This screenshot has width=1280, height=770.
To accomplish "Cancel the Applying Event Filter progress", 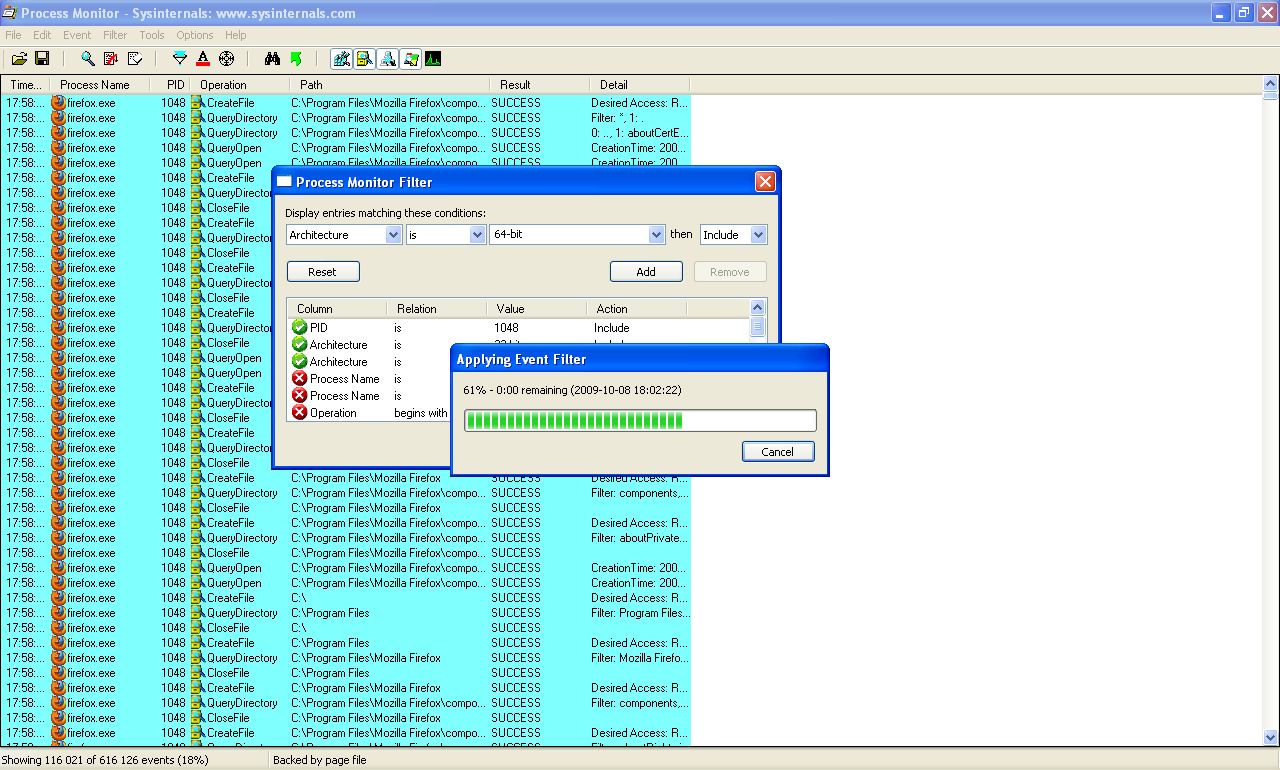I will [x=778, y=452].
